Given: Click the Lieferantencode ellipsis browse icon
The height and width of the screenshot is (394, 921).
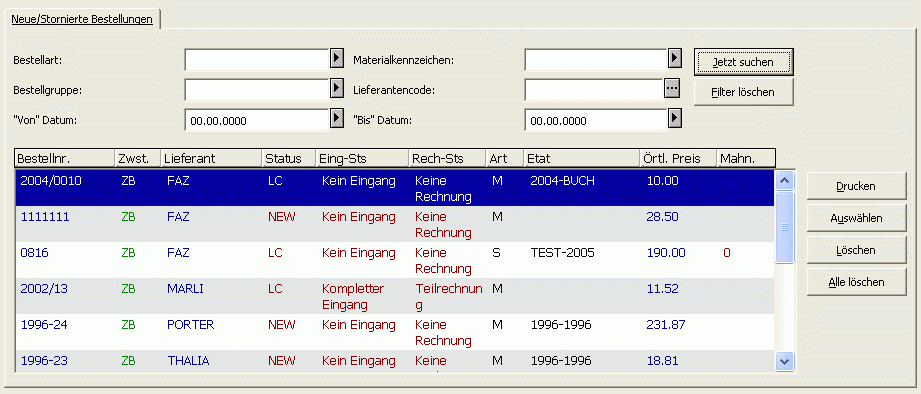Looking at the screenshot, I should [x=671, y=89].
